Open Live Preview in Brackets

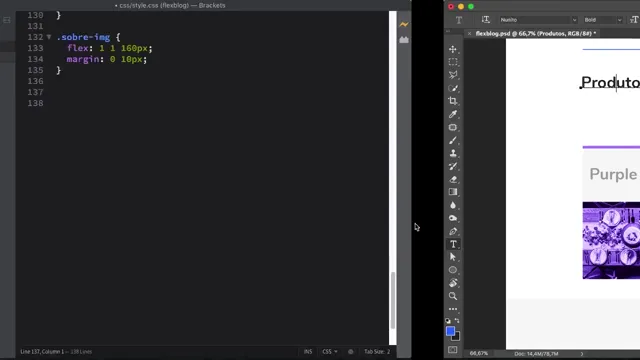pos(404,24)
